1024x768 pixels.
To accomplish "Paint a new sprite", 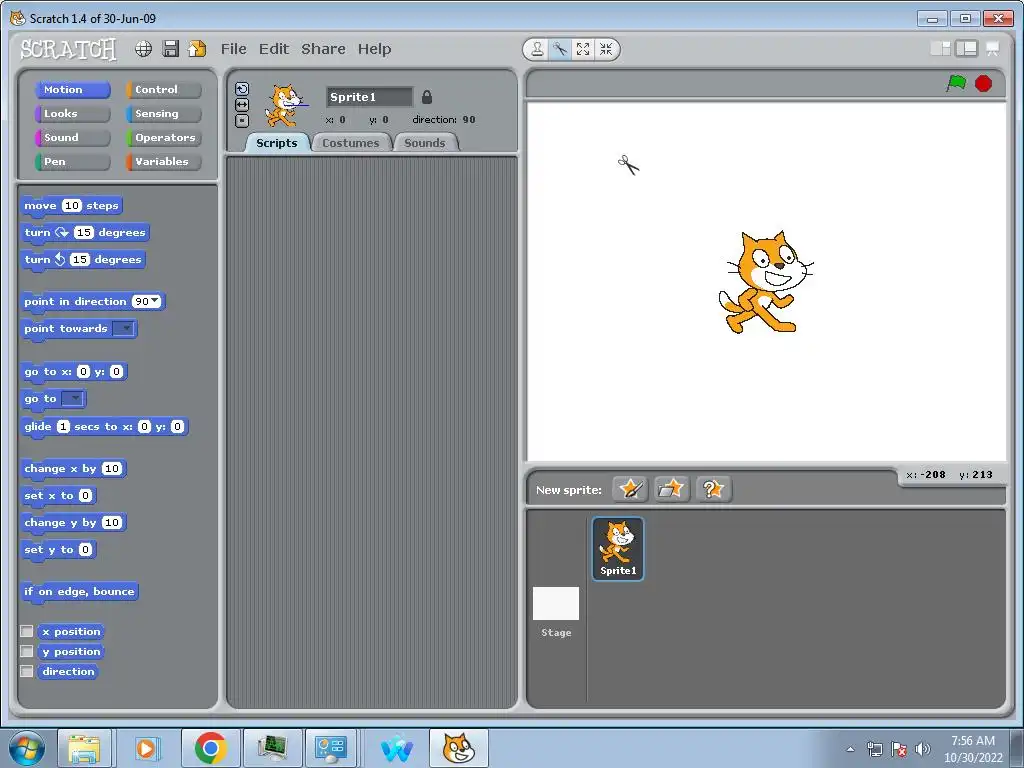I will coord(630,489).
